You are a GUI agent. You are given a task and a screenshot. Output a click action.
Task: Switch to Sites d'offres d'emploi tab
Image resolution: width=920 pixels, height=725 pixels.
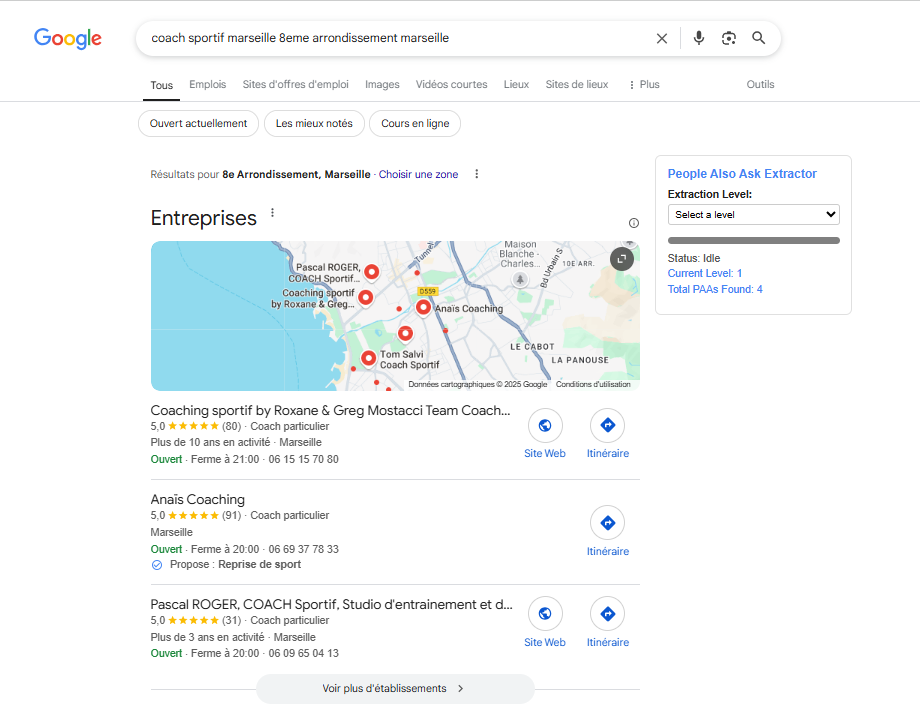296,84
